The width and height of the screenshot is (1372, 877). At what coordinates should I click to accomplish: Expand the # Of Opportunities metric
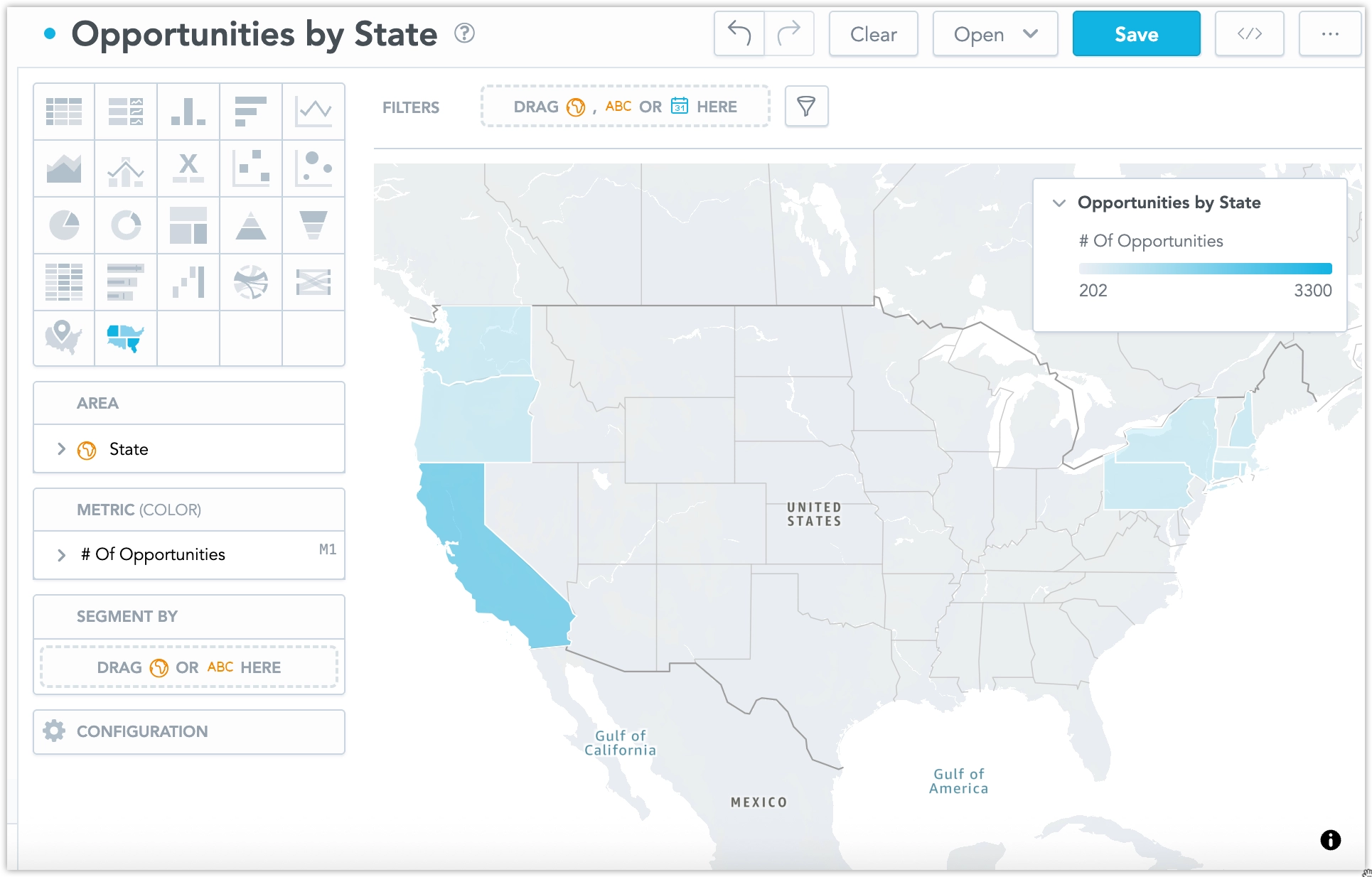tap(62, 555)
